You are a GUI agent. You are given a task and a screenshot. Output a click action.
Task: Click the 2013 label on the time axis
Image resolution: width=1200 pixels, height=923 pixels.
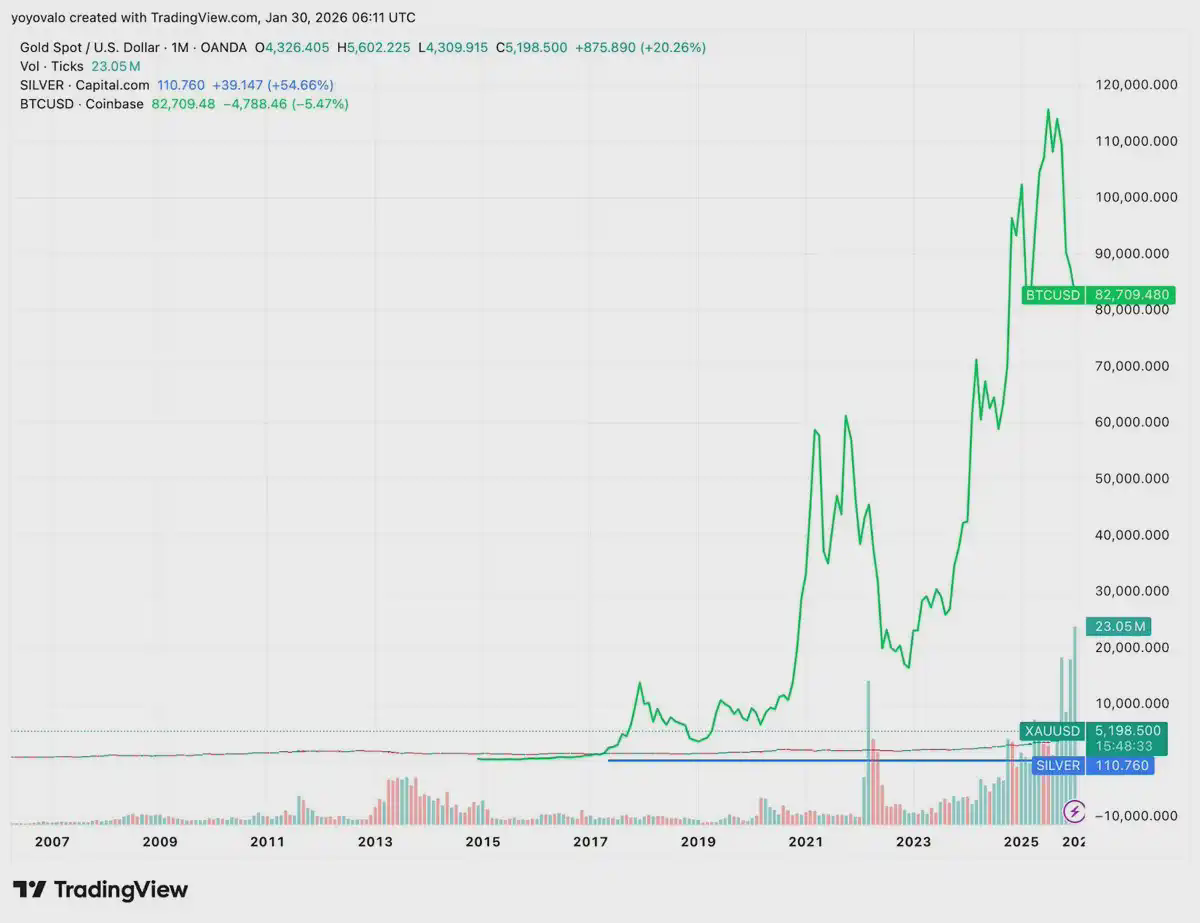point(375,842)
